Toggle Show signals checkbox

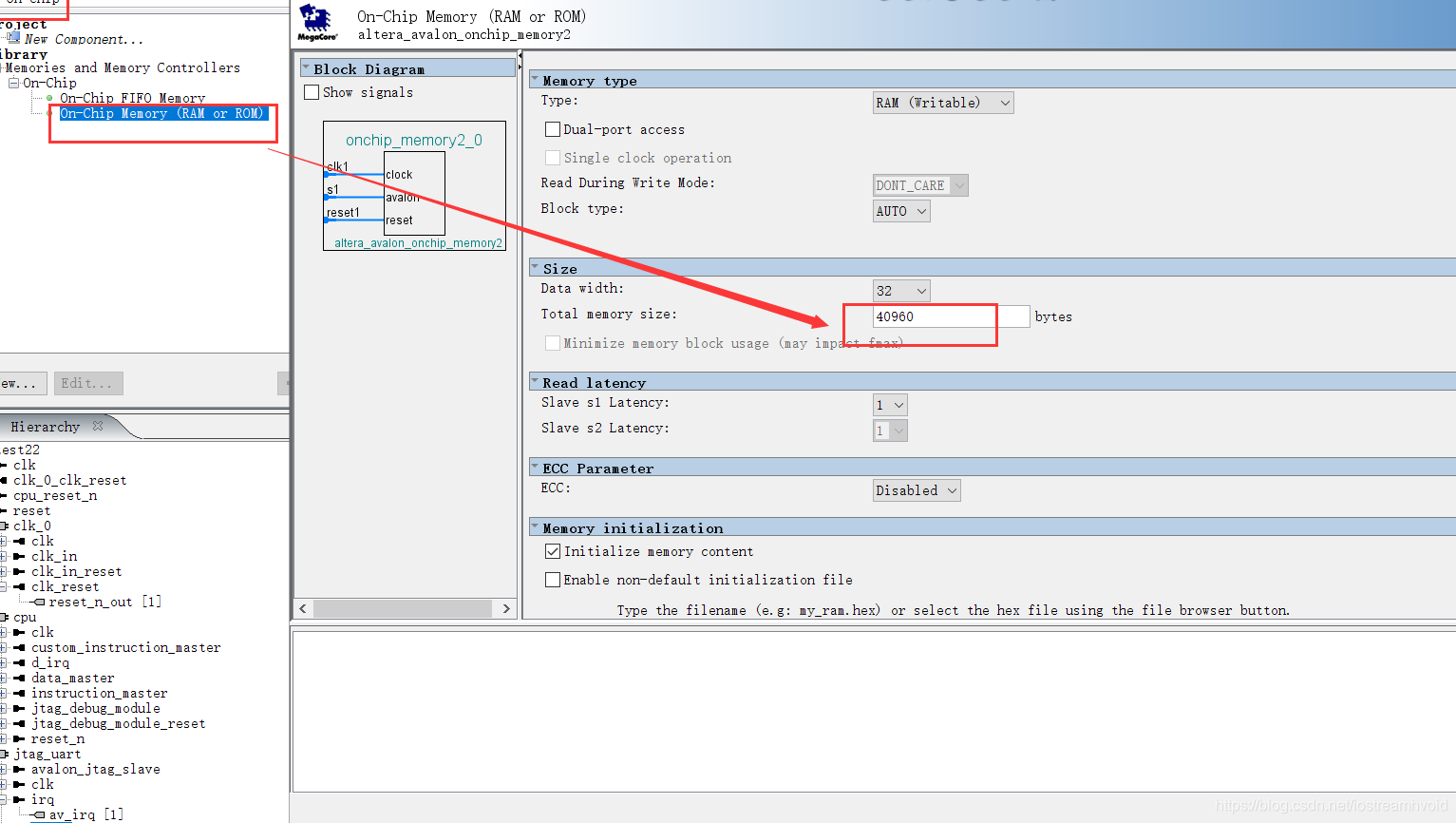(x=312, y=92)
